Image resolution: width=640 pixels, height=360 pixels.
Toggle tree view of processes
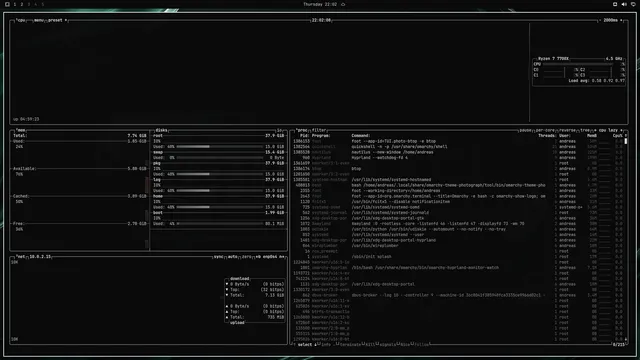pos(585,130)
